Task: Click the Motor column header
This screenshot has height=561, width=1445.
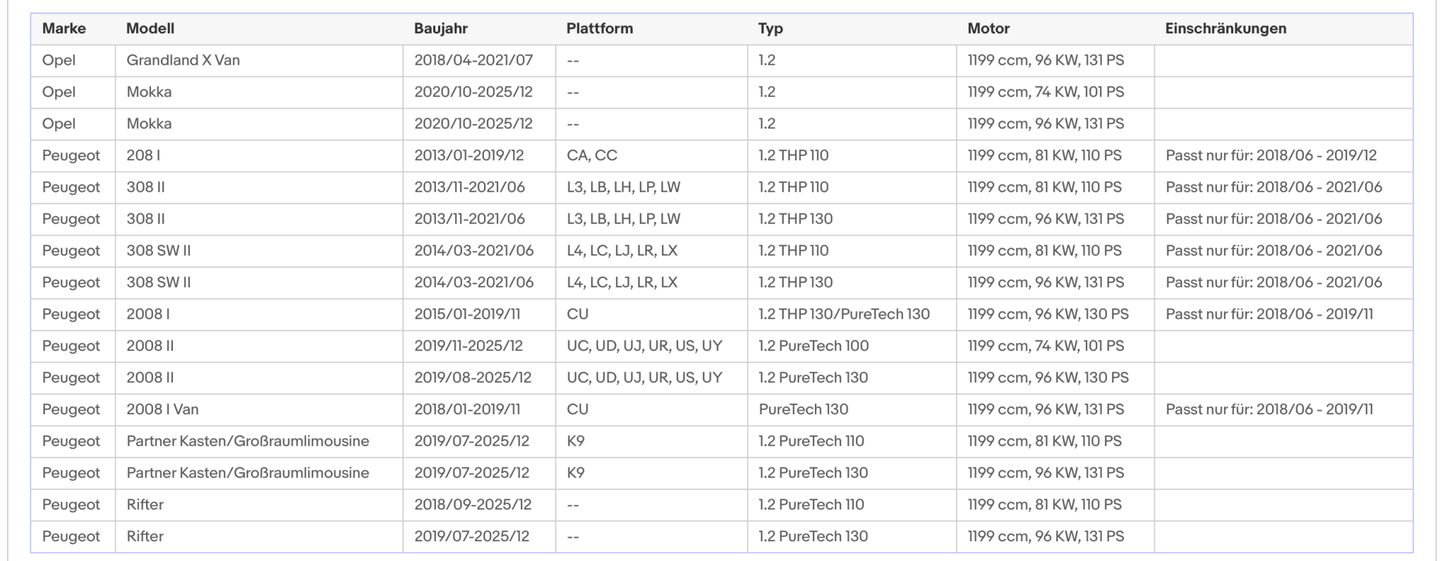Action: coord(988,29)
